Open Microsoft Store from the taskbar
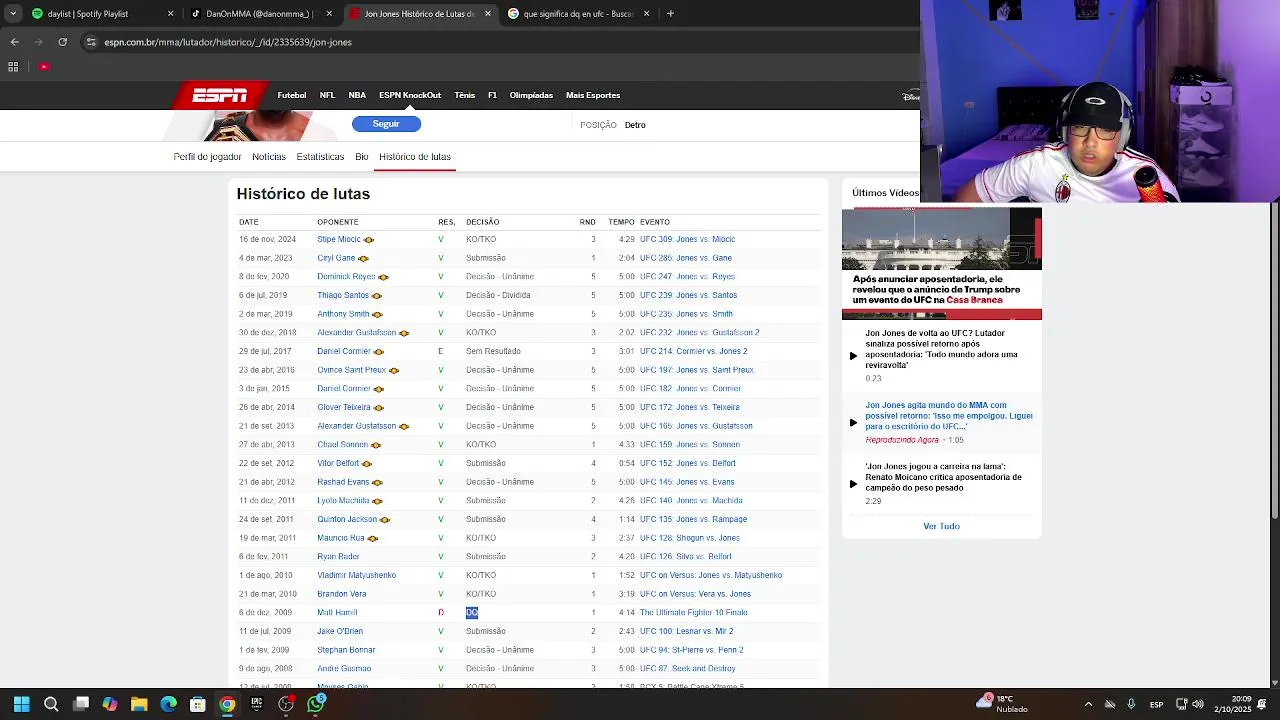1280x720 pixels. click(198, 704)
